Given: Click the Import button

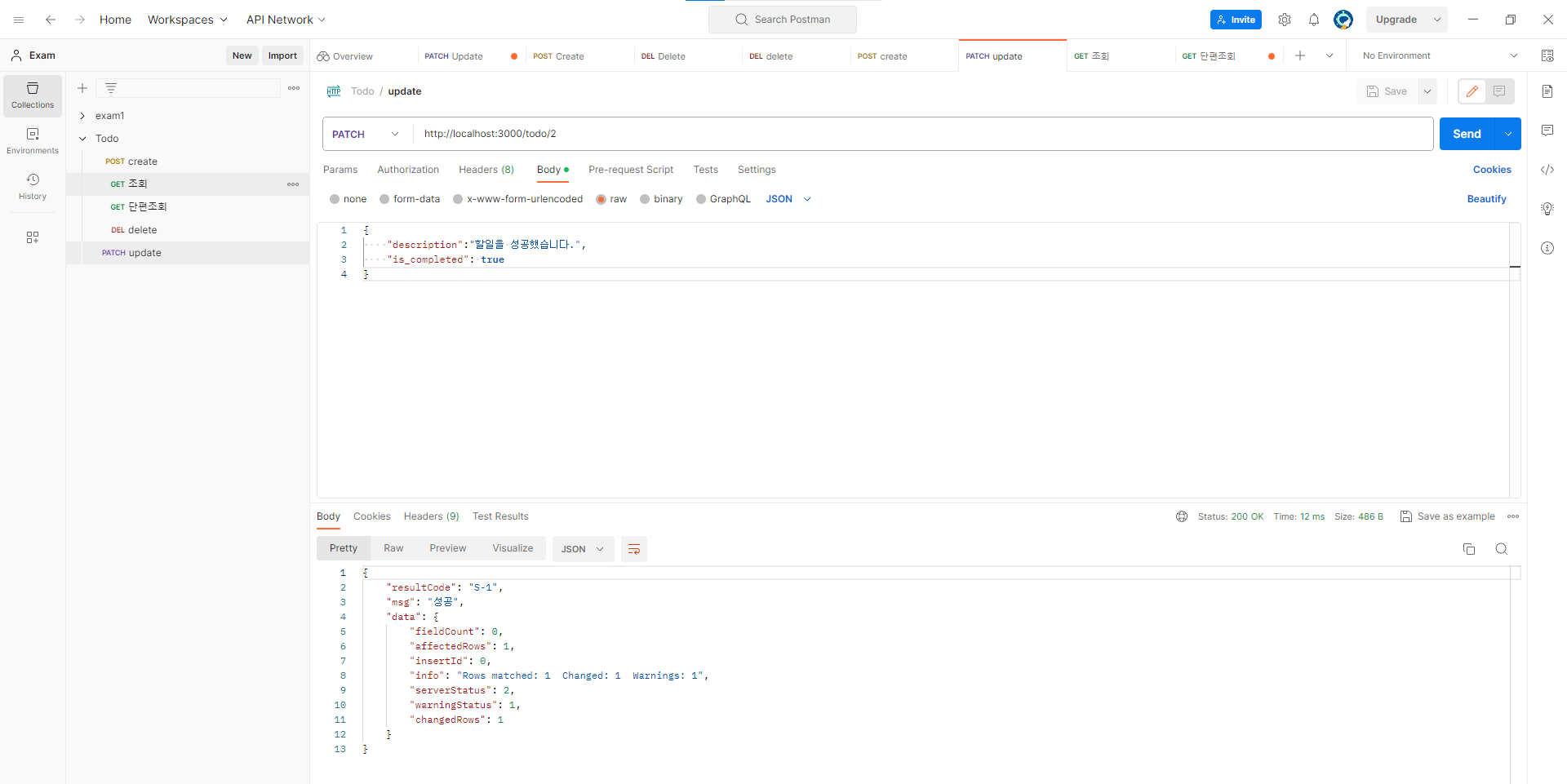Looking at the screenshot, I should [282, 55].
